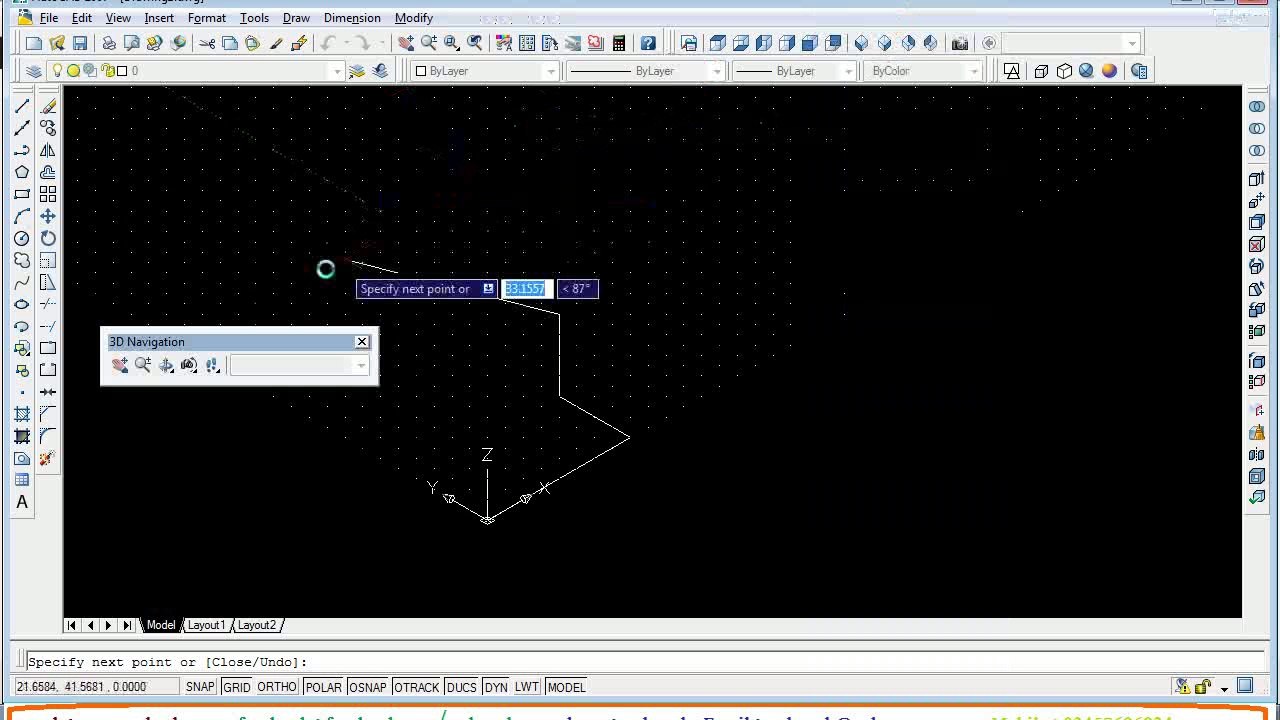Select the Ellipse draw tool
Viewport: 1280px width, 720px height.
(22, 304)
